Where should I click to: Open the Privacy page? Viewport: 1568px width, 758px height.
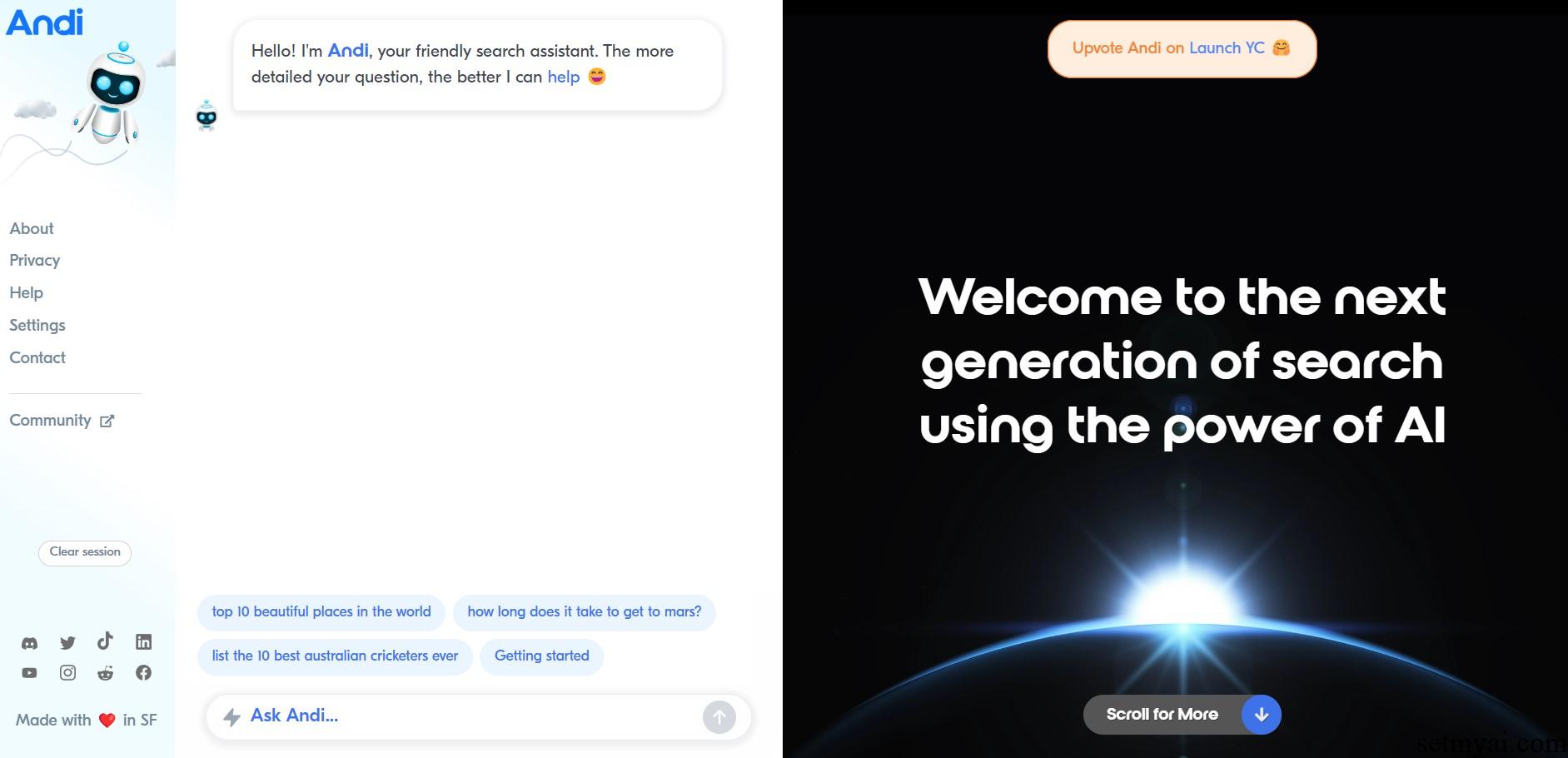point(35,260)
